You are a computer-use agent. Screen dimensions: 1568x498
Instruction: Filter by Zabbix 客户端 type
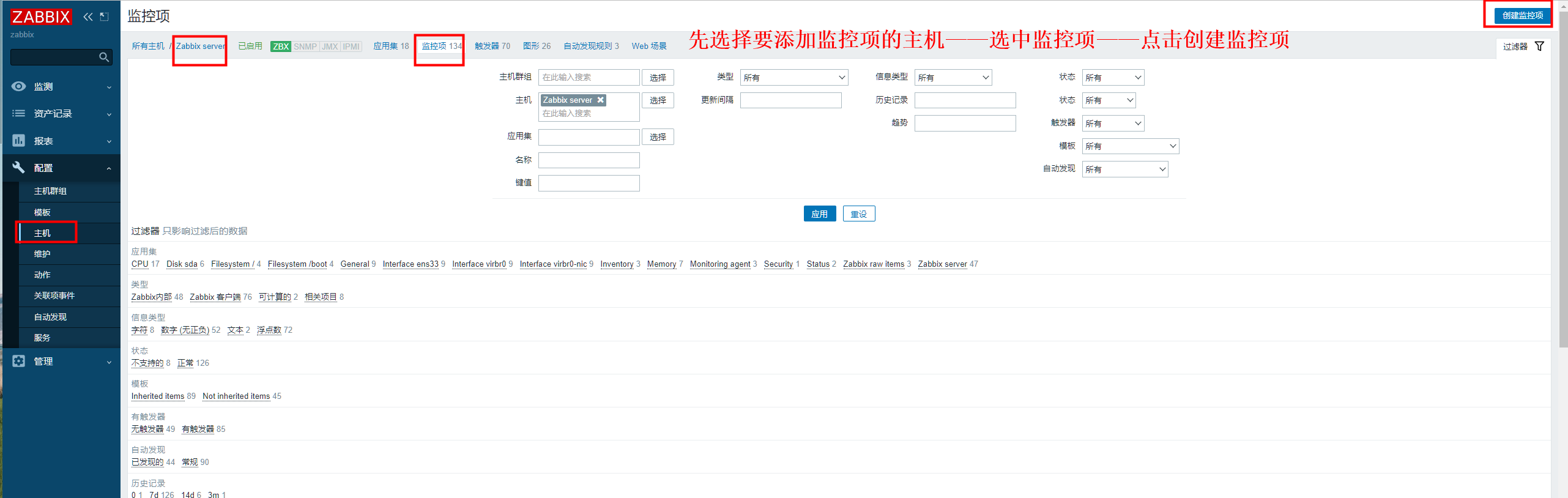coord(215,297)
